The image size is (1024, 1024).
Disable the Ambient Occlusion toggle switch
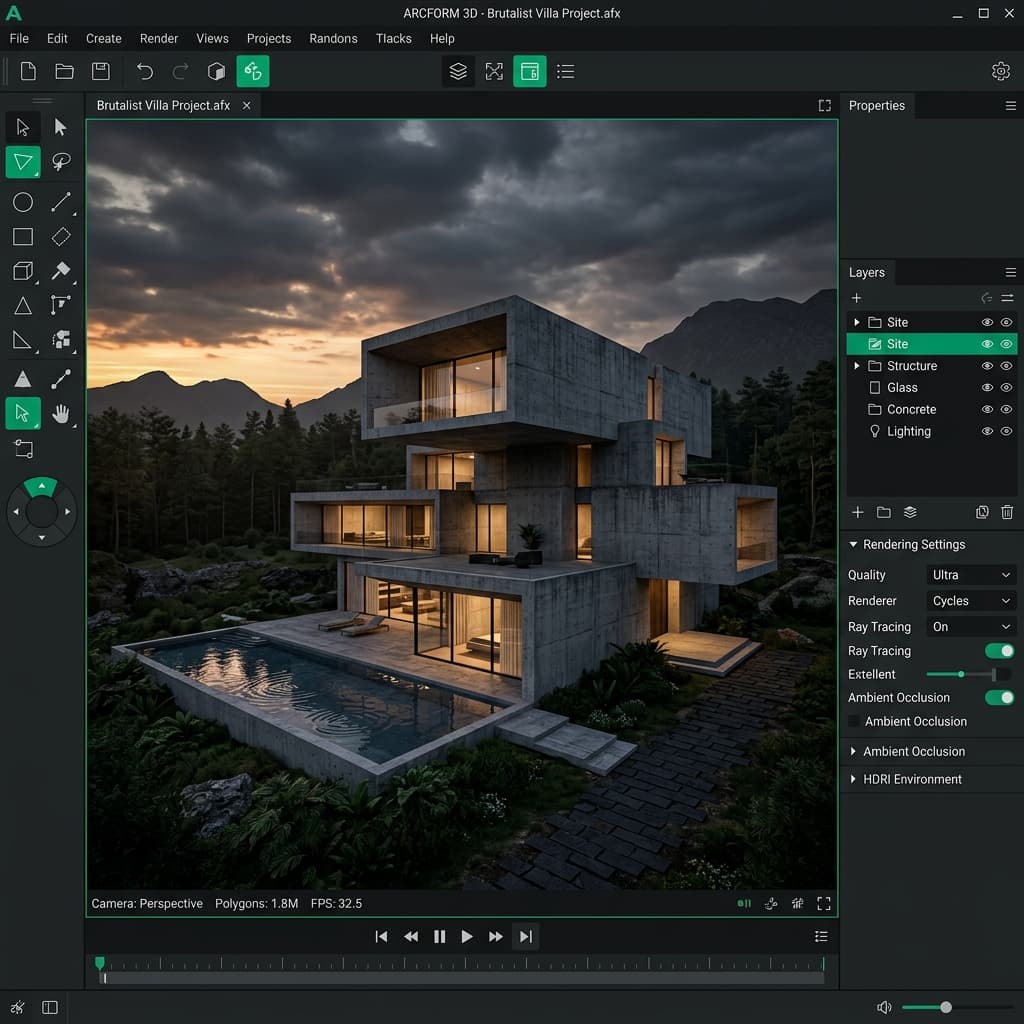point(997,697)
